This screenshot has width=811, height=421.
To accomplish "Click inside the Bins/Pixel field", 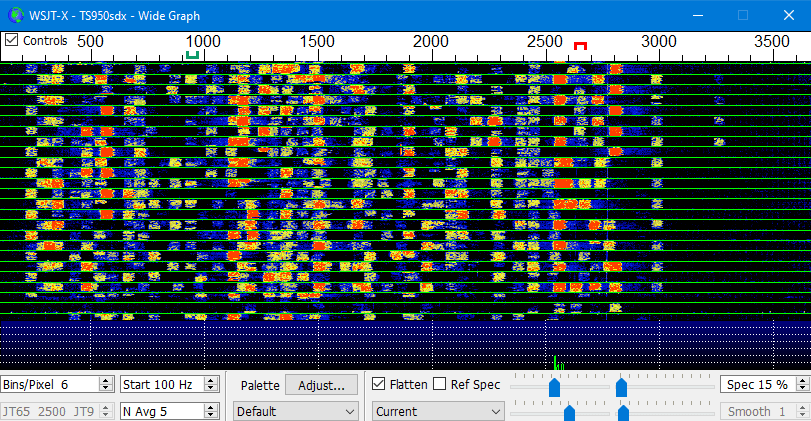I will (x=51, y=385).
